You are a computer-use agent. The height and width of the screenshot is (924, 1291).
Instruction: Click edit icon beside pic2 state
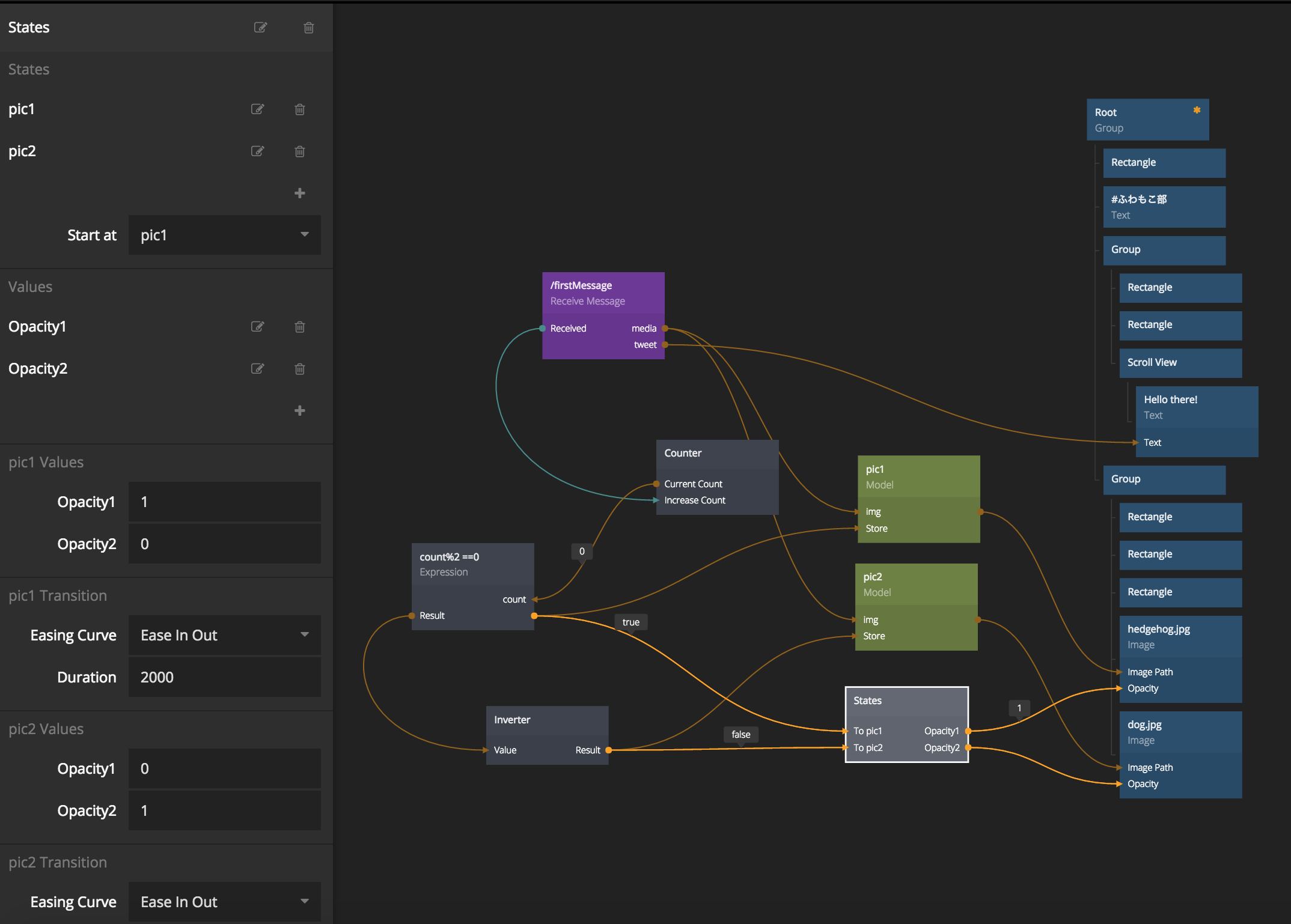[x=257, y=151]
